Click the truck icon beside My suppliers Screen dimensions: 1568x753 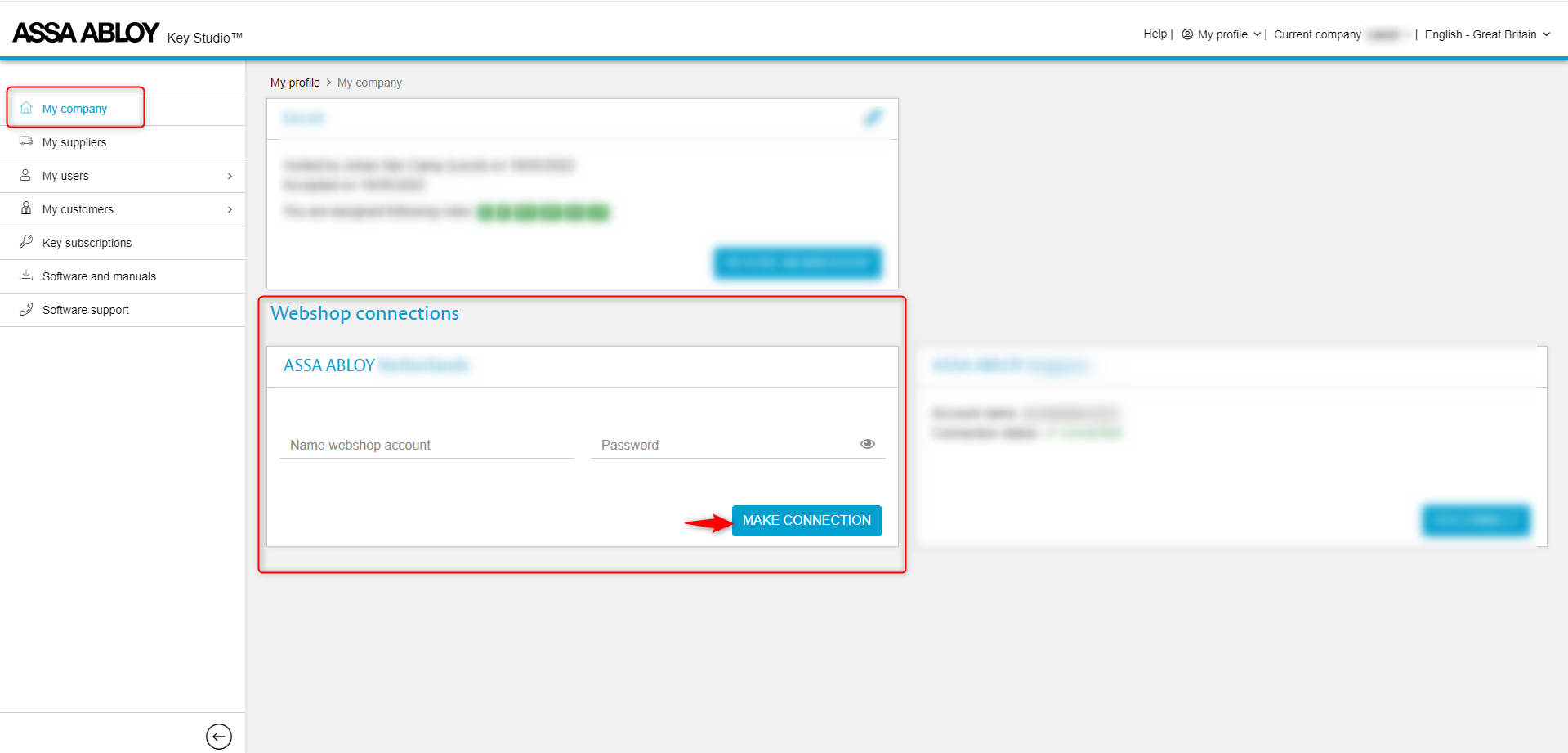pos(26,141)
